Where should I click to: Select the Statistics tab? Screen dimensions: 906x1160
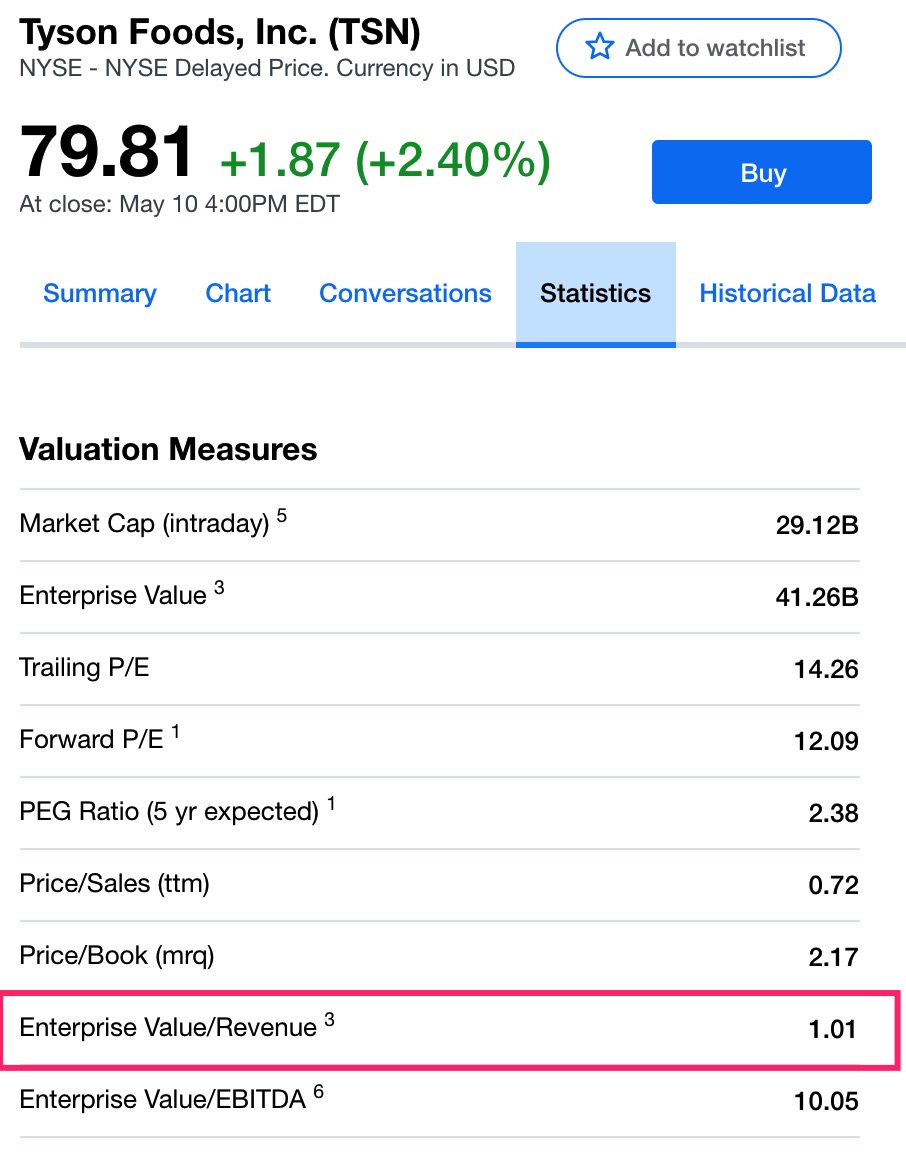click(595, 294)
